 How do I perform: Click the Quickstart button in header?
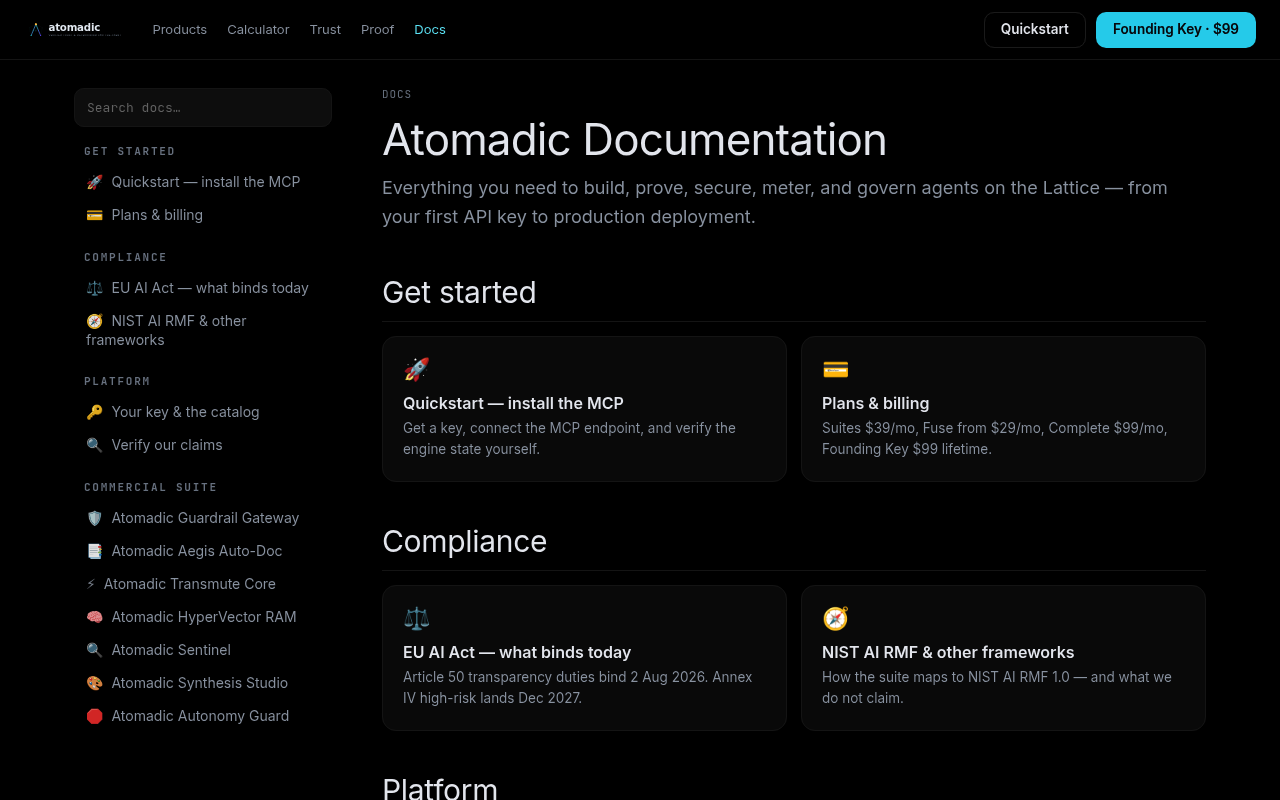tap(1035, 30)
